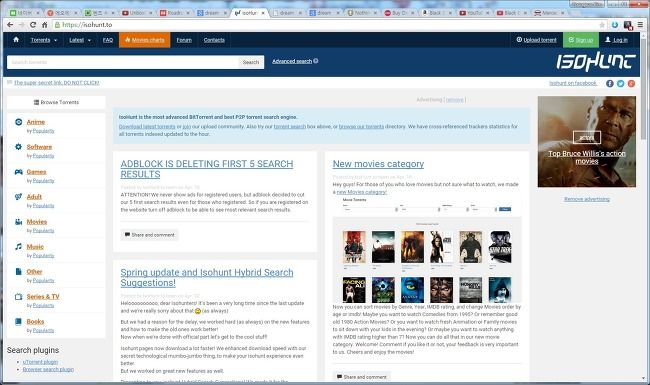Open the Books category

[35, 321]
